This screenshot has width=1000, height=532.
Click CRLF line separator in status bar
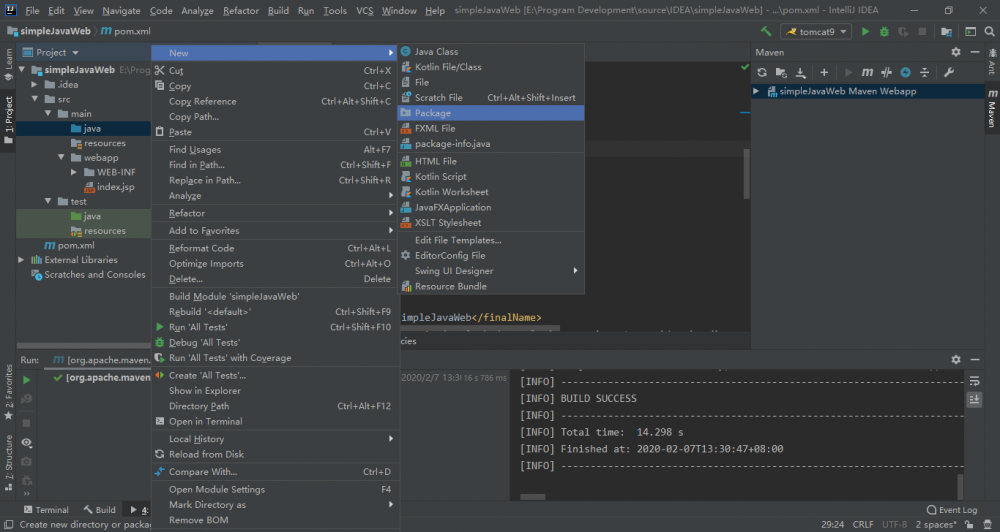coord(863,524)
